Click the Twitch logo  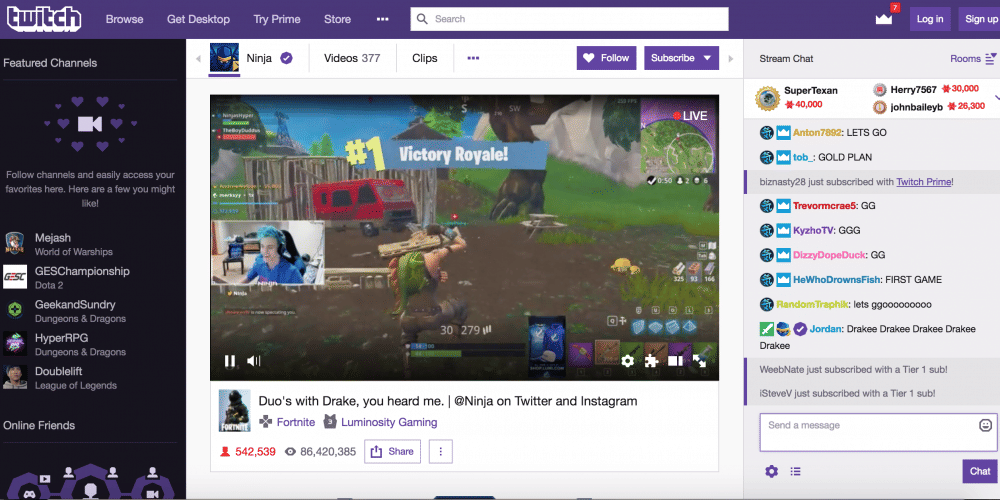44,19
